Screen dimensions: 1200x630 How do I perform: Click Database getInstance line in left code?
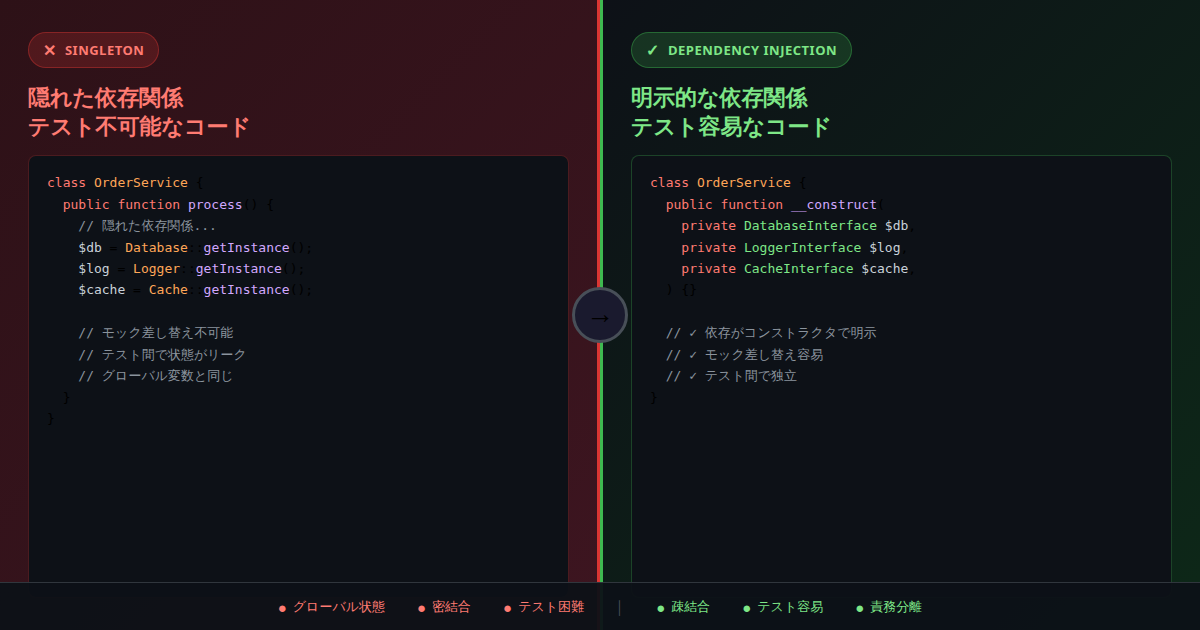[x=195, y=247]
